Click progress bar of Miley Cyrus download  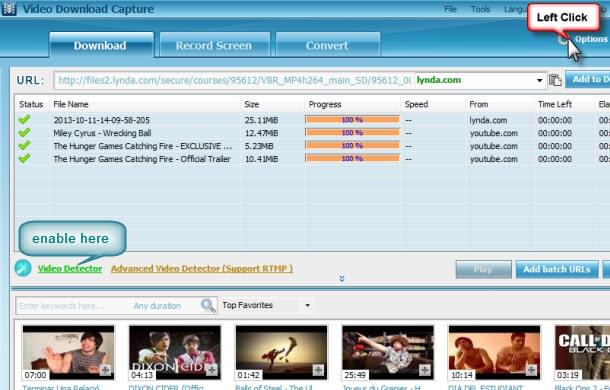coord(352,133)
